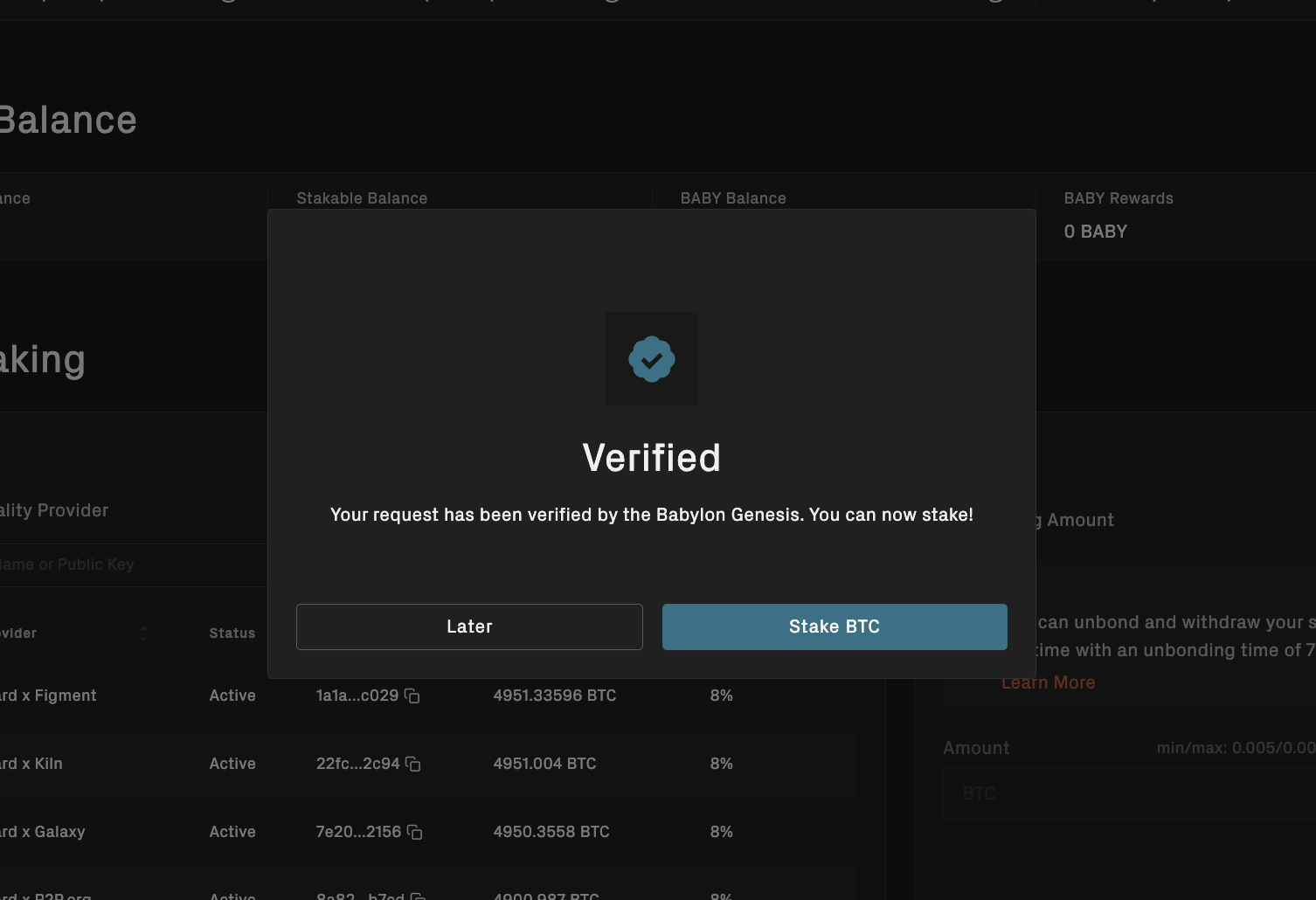This screenshot has height=900, width=1316.
Task: Click the 4951.004 BTC value
Action: click(544, 764)
